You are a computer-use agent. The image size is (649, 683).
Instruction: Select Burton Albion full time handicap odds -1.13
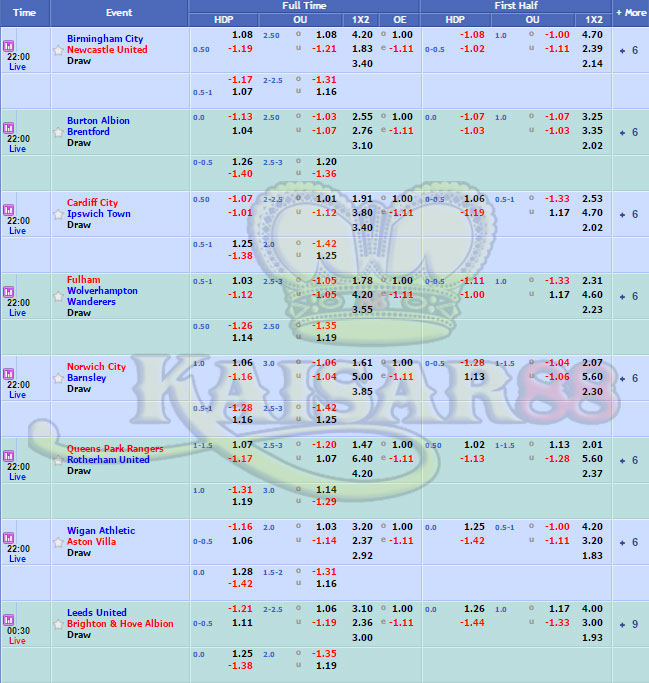click(x=240, y=117)
